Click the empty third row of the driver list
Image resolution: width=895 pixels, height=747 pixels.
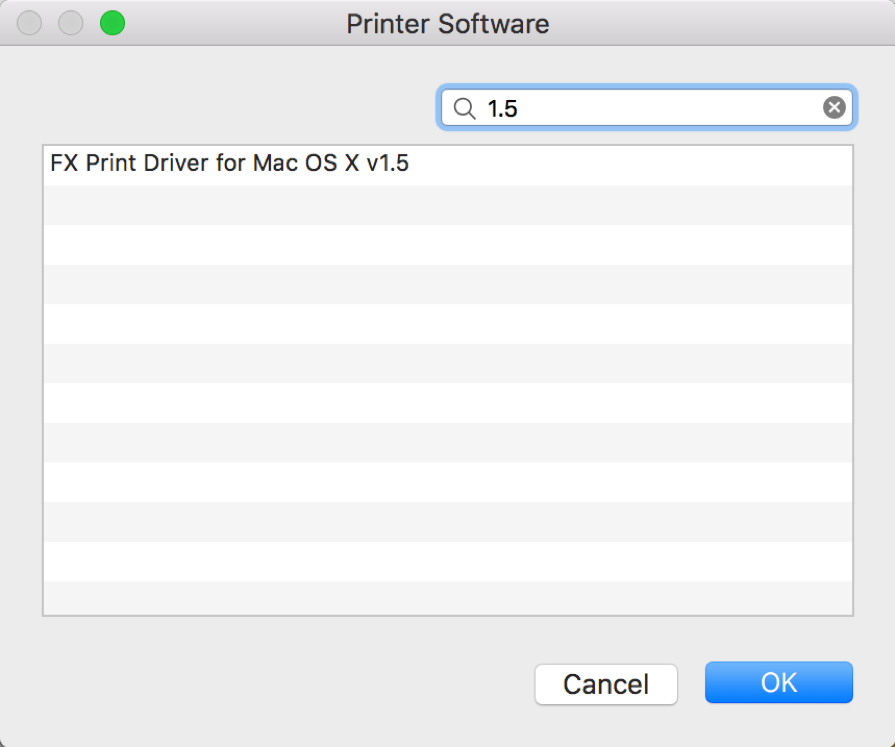447,244
